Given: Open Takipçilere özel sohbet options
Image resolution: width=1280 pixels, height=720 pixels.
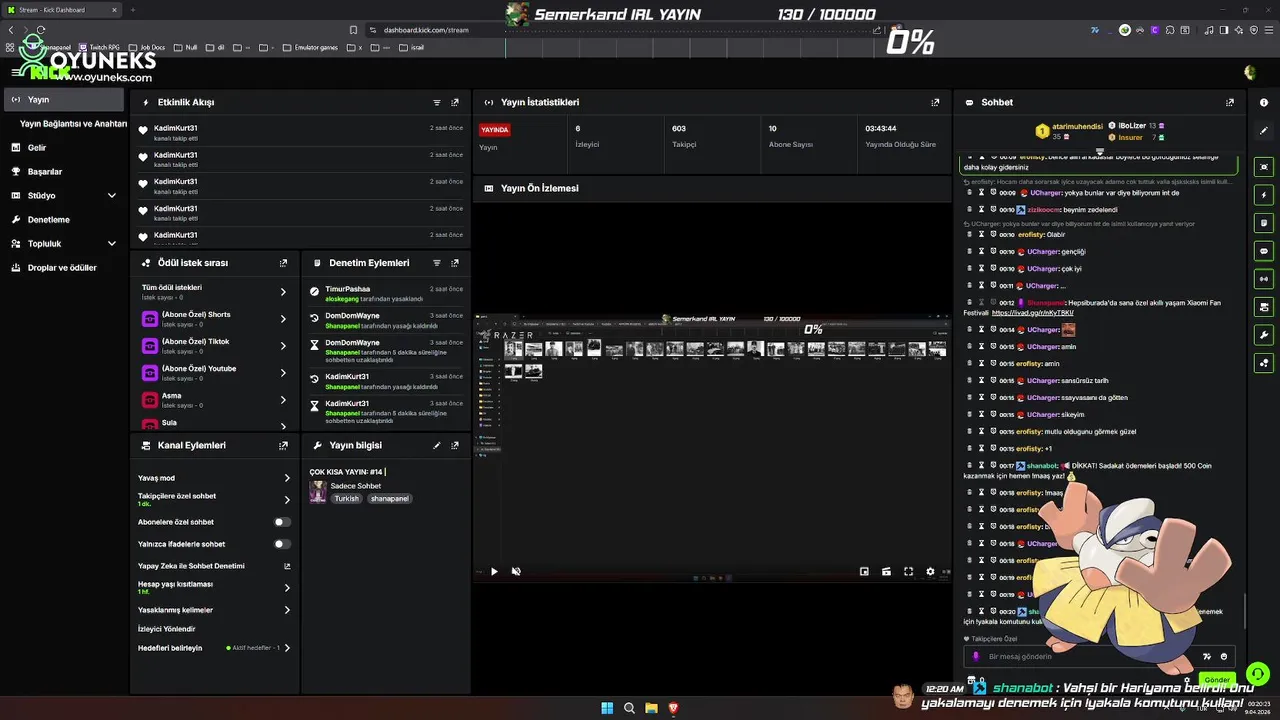Looking at the screenshot, I should 287,499.
